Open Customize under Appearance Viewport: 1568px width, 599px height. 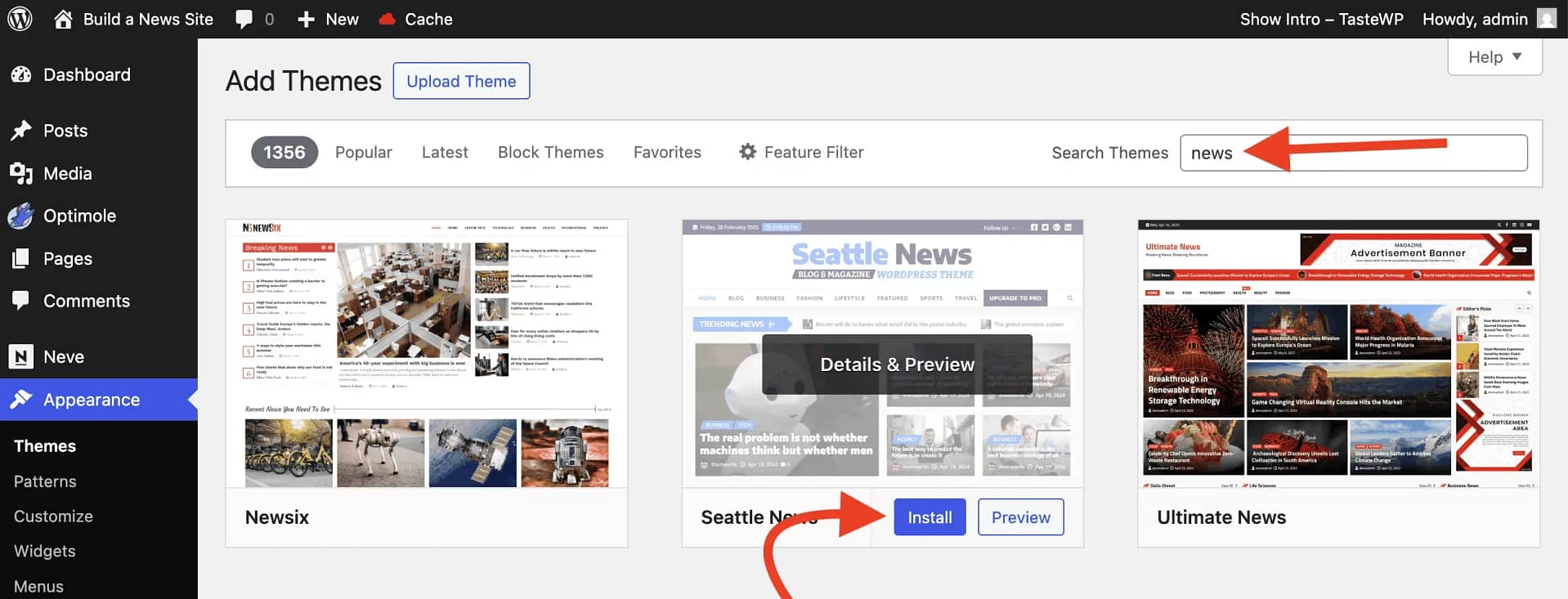53,516
